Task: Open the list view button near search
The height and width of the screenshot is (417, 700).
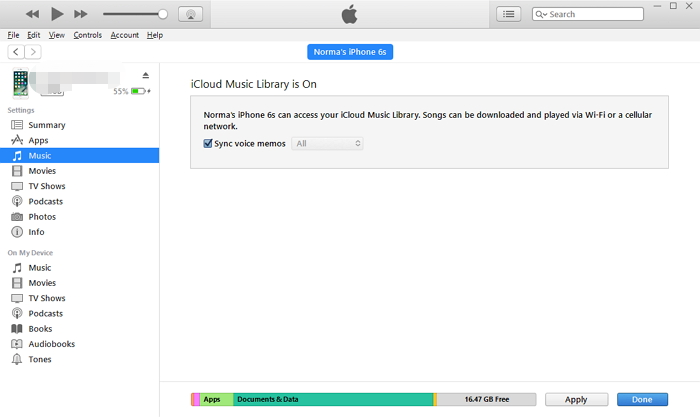Action: click(x=508, y=14)
